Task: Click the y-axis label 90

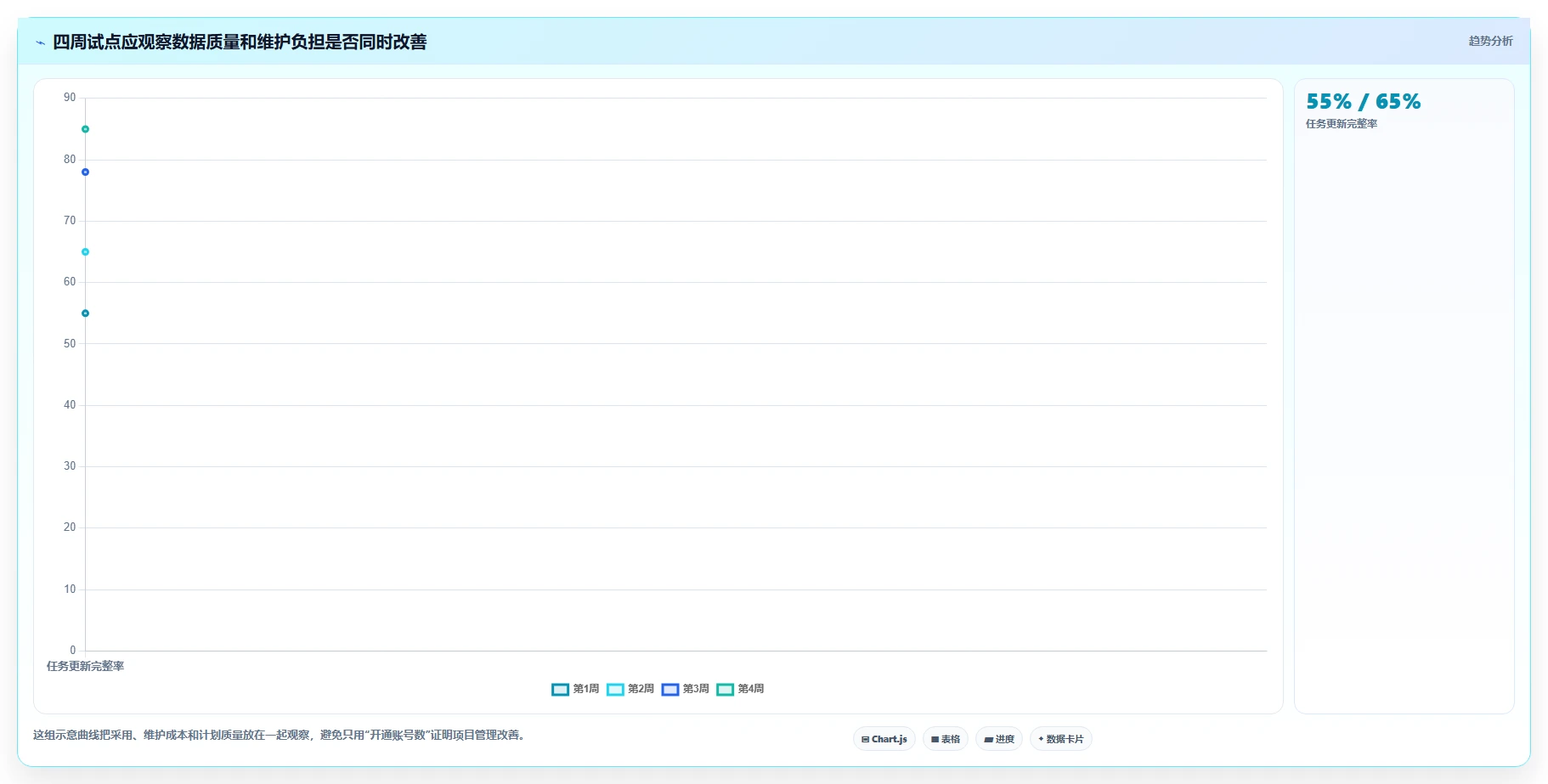Action: pos(70,98)
